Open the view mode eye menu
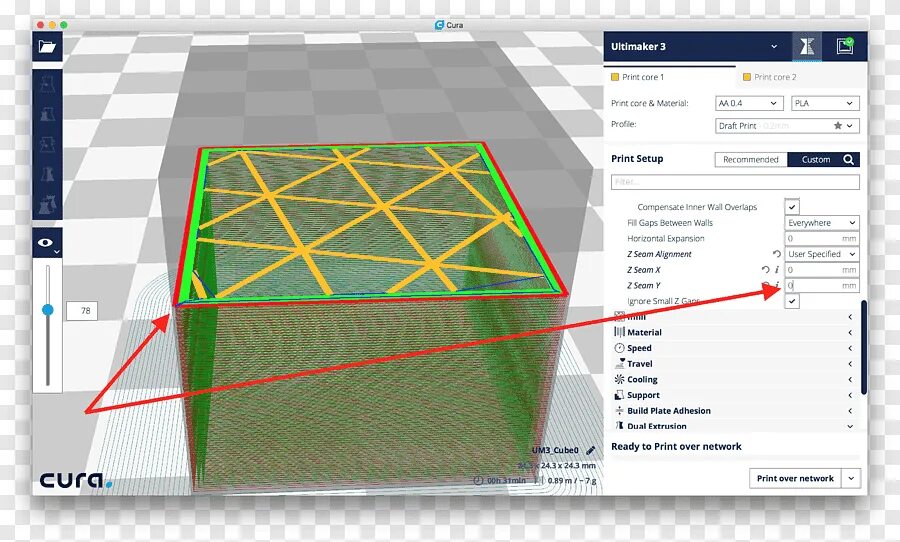This screenshot has height=542, width=900. point(47,243)
